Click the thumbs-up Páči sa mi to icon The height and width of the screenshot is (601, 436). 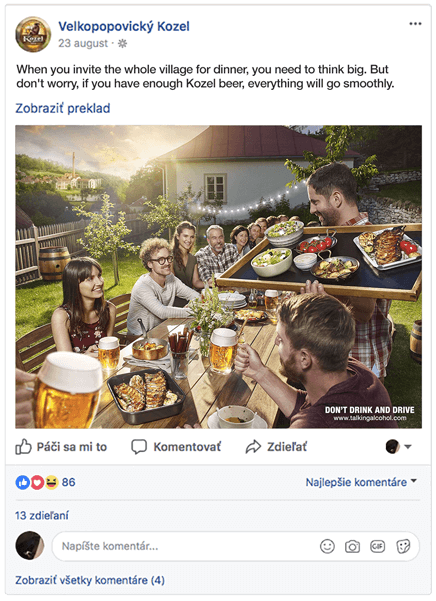click(23, 447)
